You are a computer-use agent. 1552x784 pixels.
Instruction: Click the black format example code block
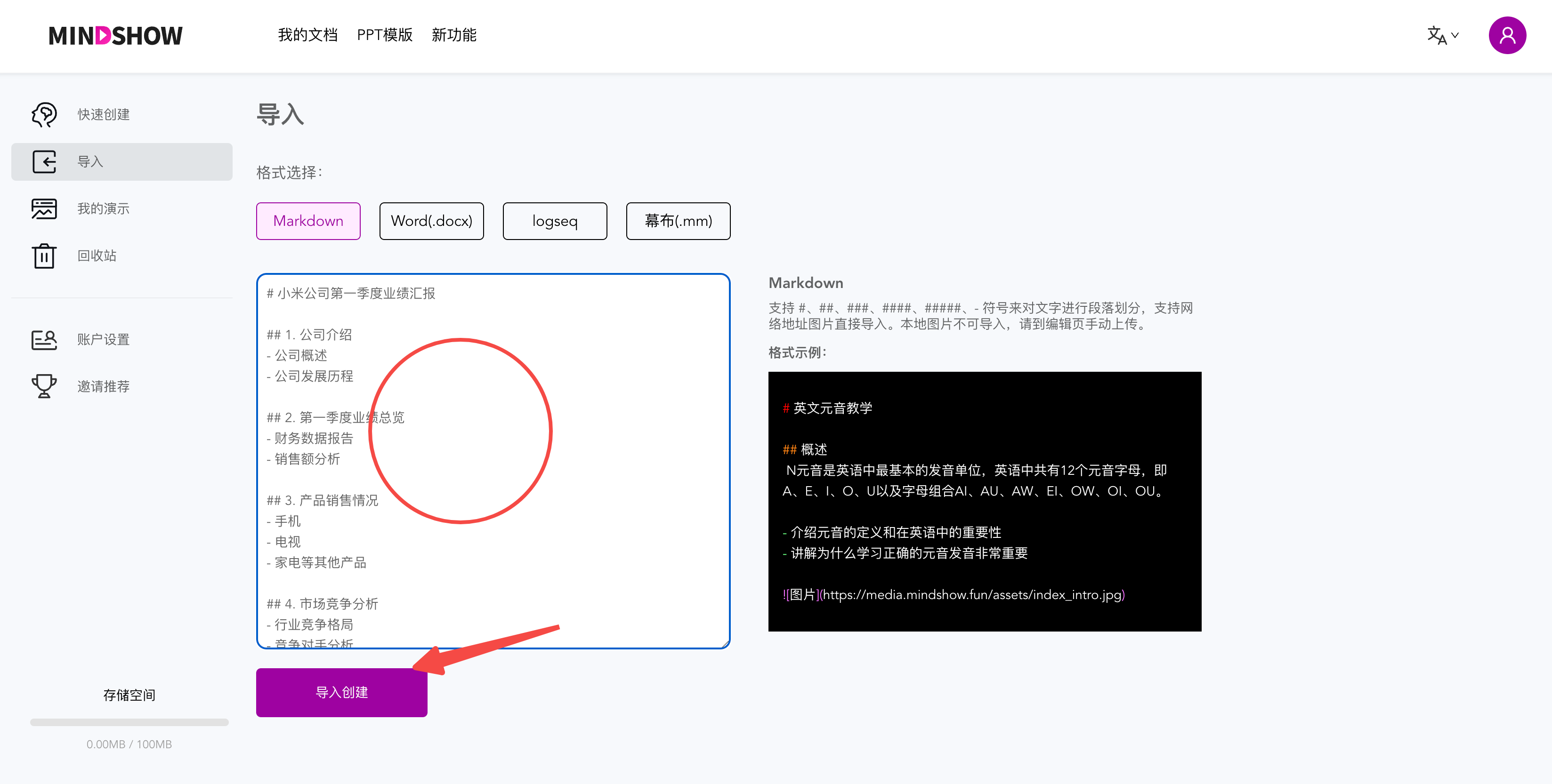(985, 501)
